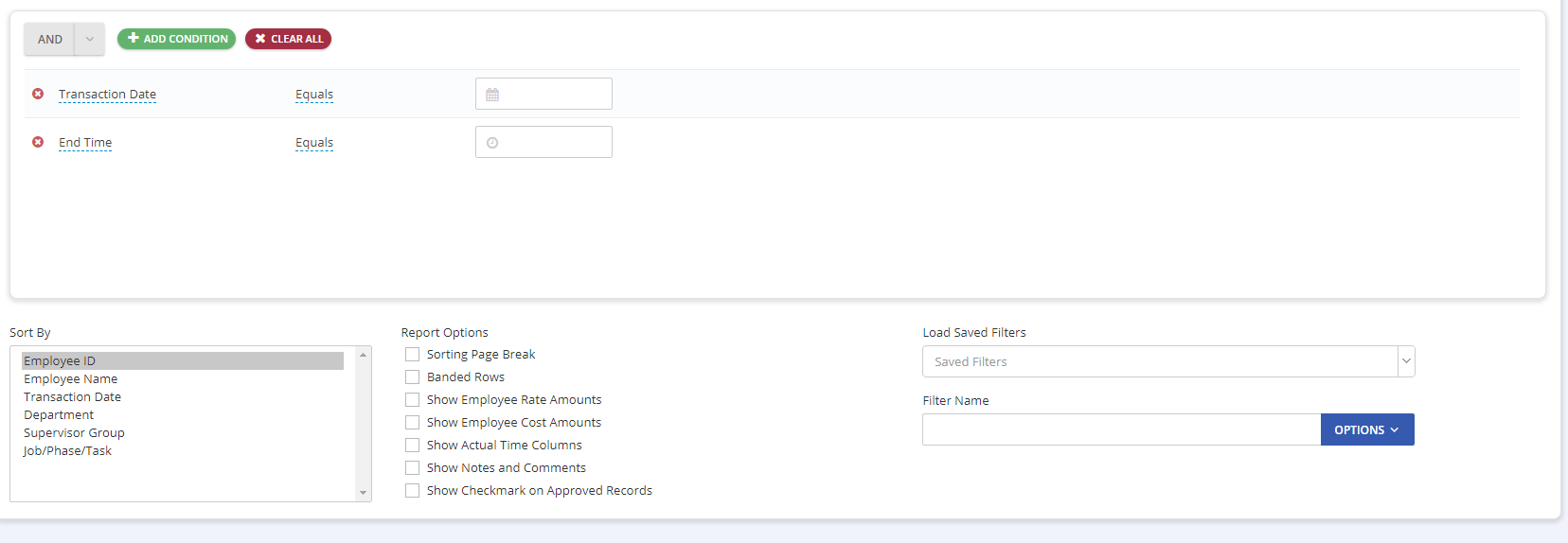Change the Equals operator for End Time
The image size is (1568, 543).
coord(314,143)
